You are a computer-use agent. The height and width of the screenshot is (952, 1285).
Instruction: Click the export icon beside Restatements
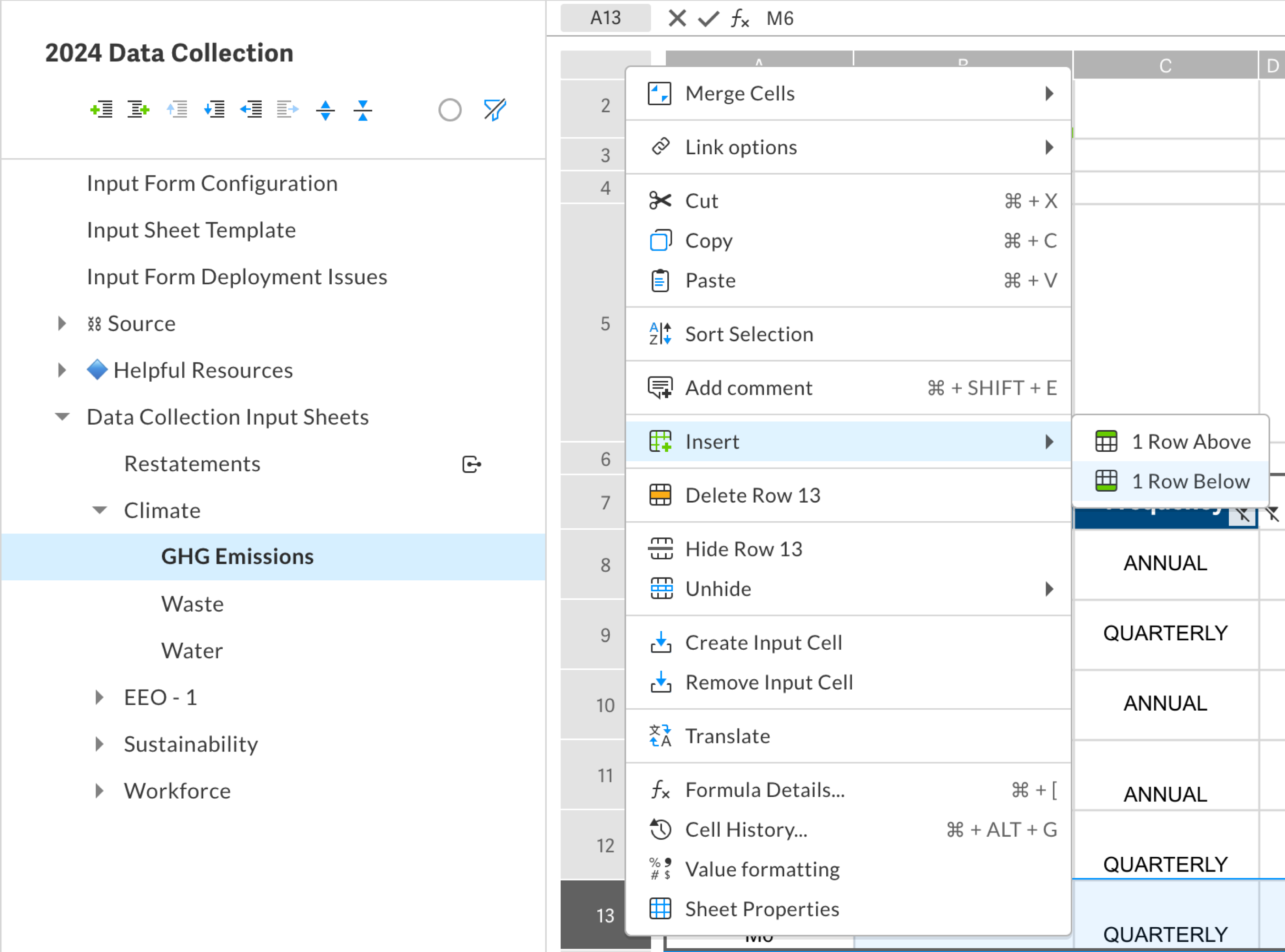[x=471, y=465]
